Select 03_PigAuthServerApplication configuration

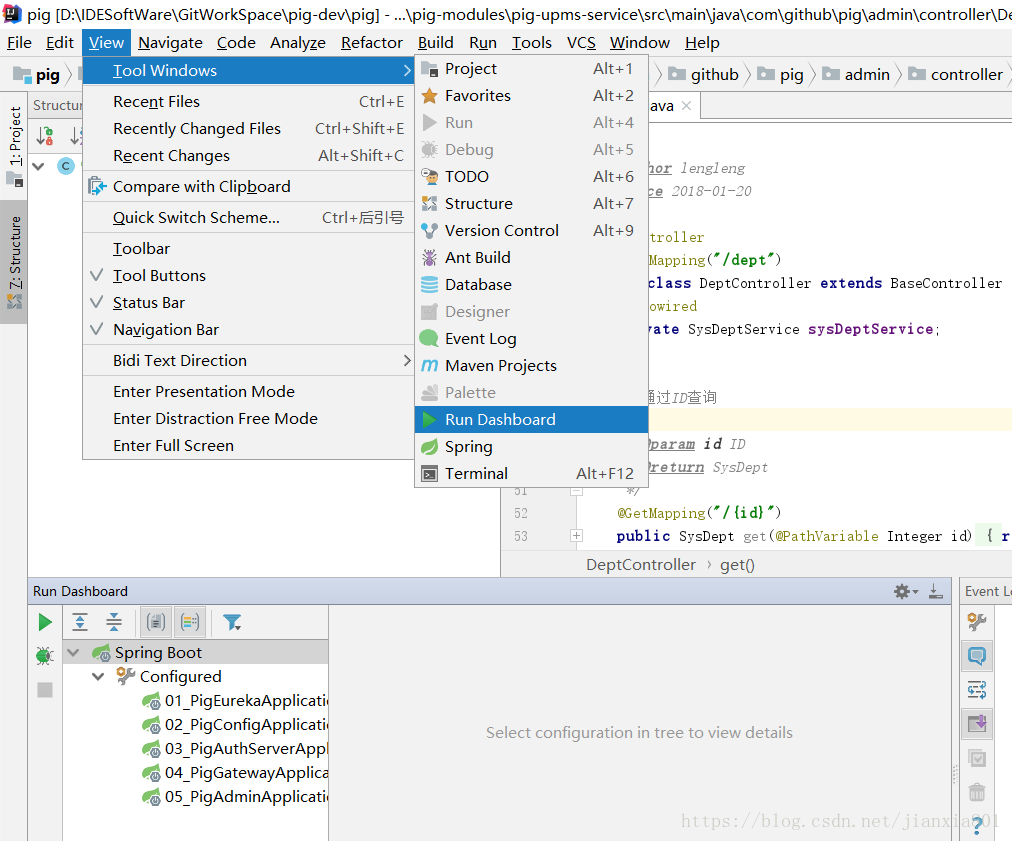pyautogui.click(x=235, y=749)
